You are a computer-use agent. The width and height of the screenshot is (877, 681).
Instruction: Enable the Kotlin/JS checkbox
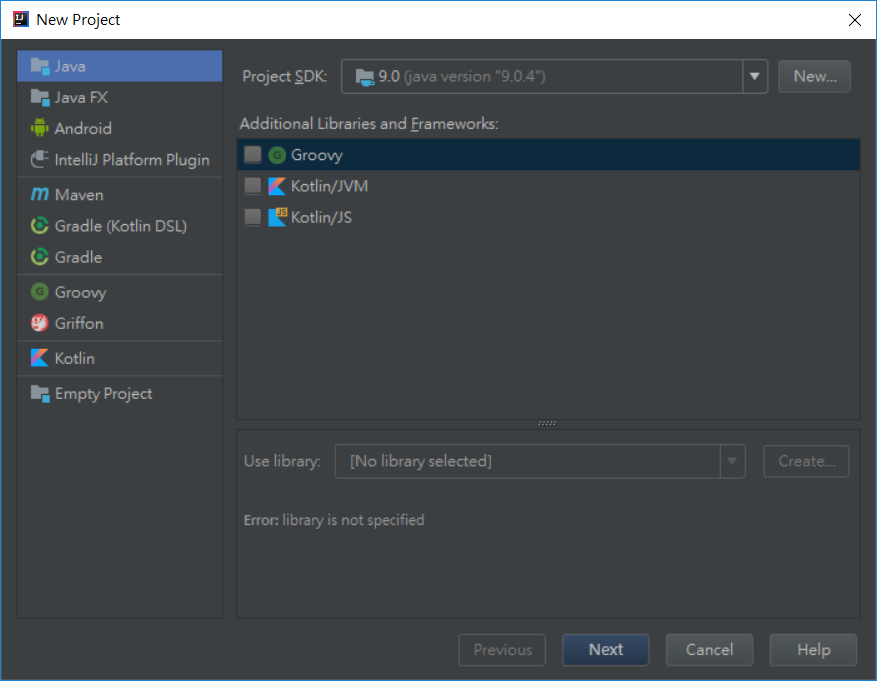253,217
